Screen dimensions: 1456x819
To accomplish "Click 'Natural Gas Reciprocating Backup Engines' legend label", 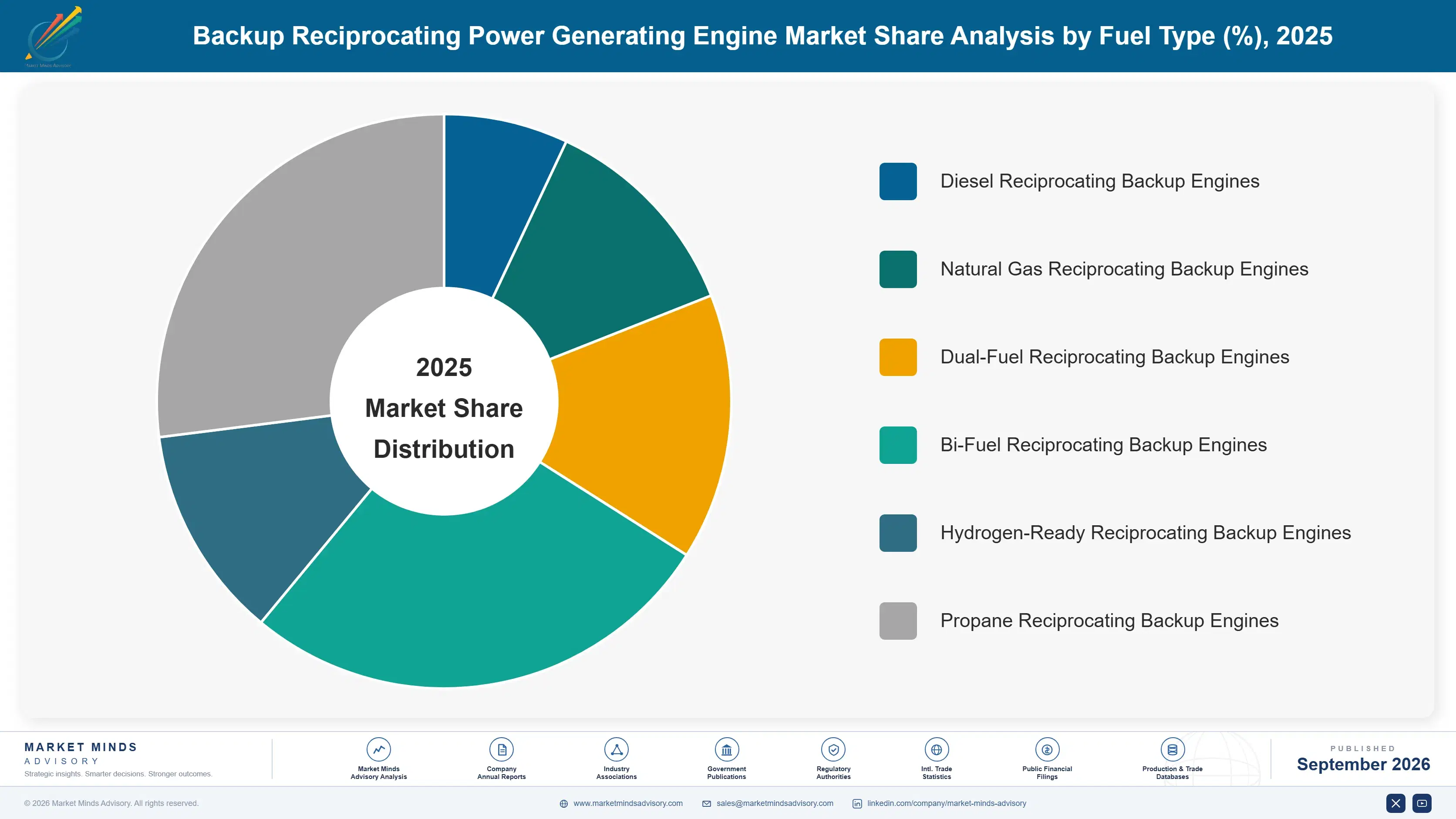I will pyautogui.click(x=1124, y=269).
